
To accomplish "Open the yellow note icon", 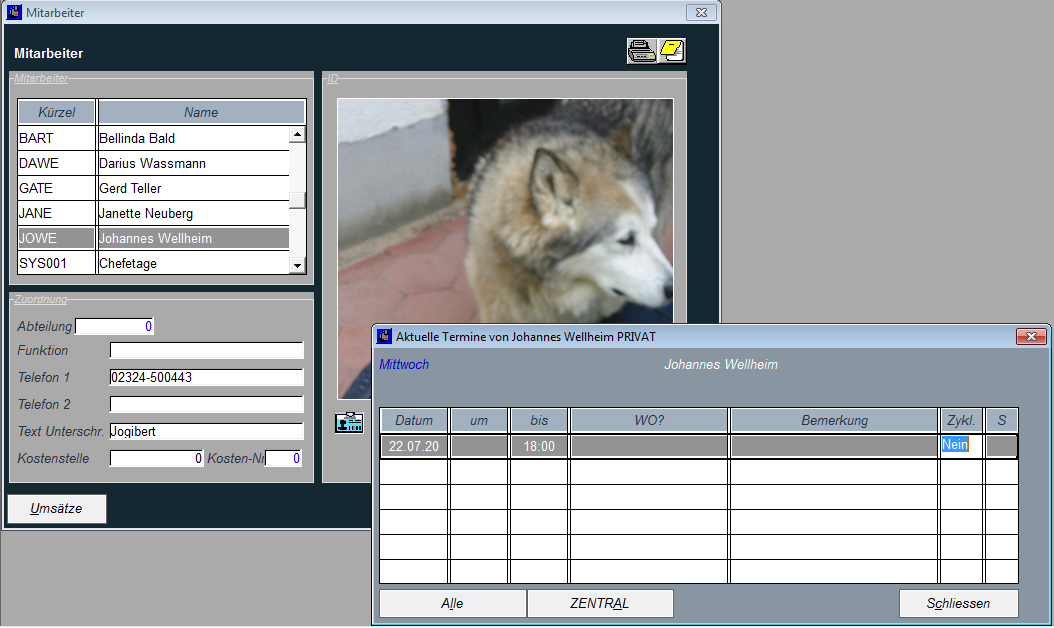I will tap(672, 51).
